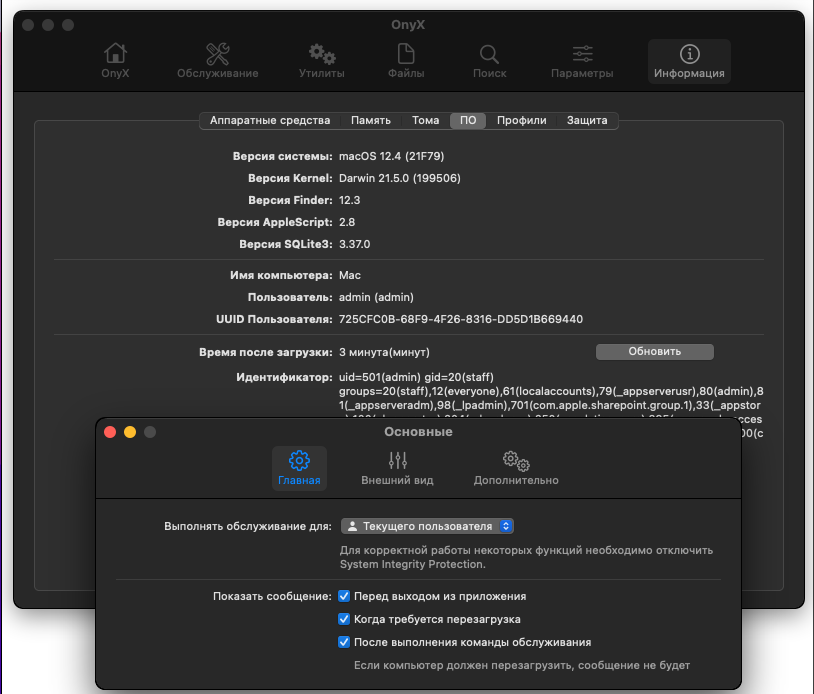Select the Главная gear icon in preferences
This screenshot has width=814, height=694.
(299, 468)
